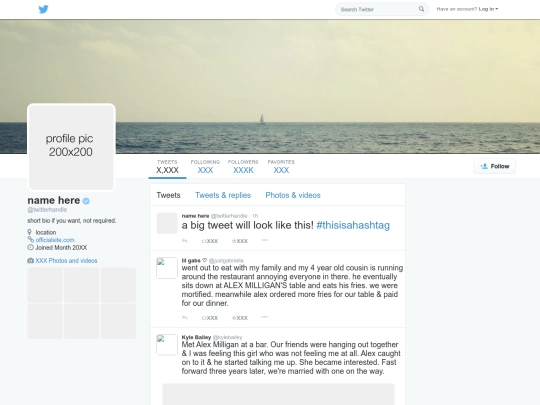The height and width of the screenshot is (405, 540).
Task: Click lil gabs' avatar image
Action: tap(167, 268)
